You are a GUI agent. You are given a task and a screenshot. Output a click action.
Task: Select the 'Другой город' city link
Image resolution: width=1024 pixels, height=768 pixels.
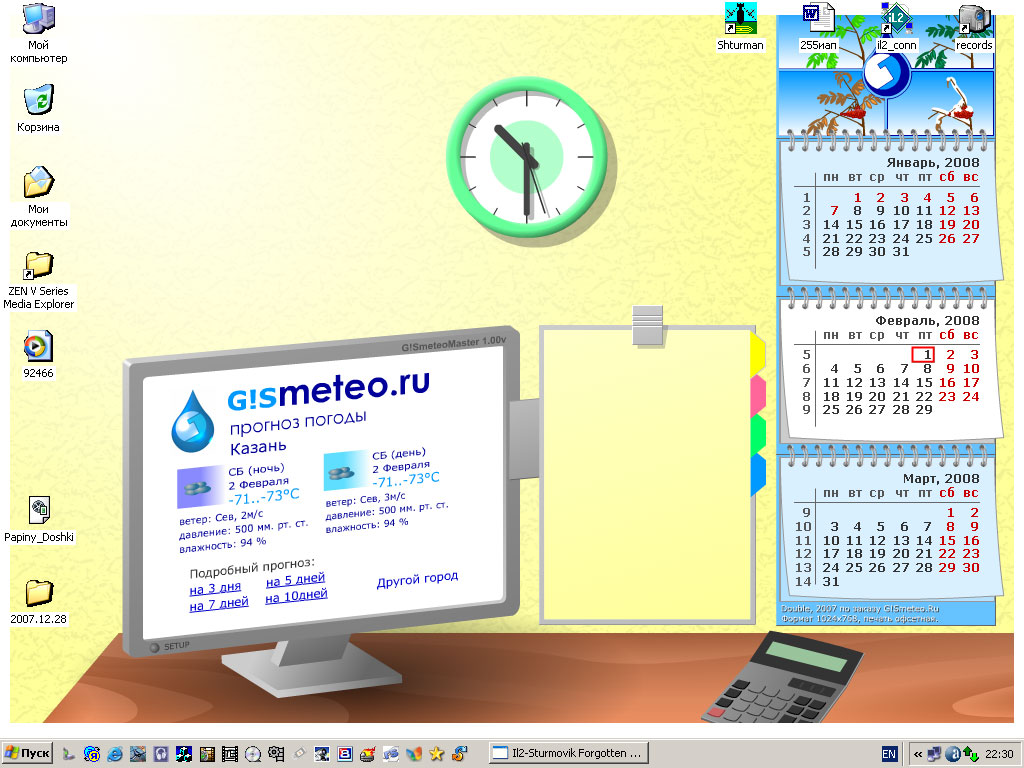pos(417,578)
